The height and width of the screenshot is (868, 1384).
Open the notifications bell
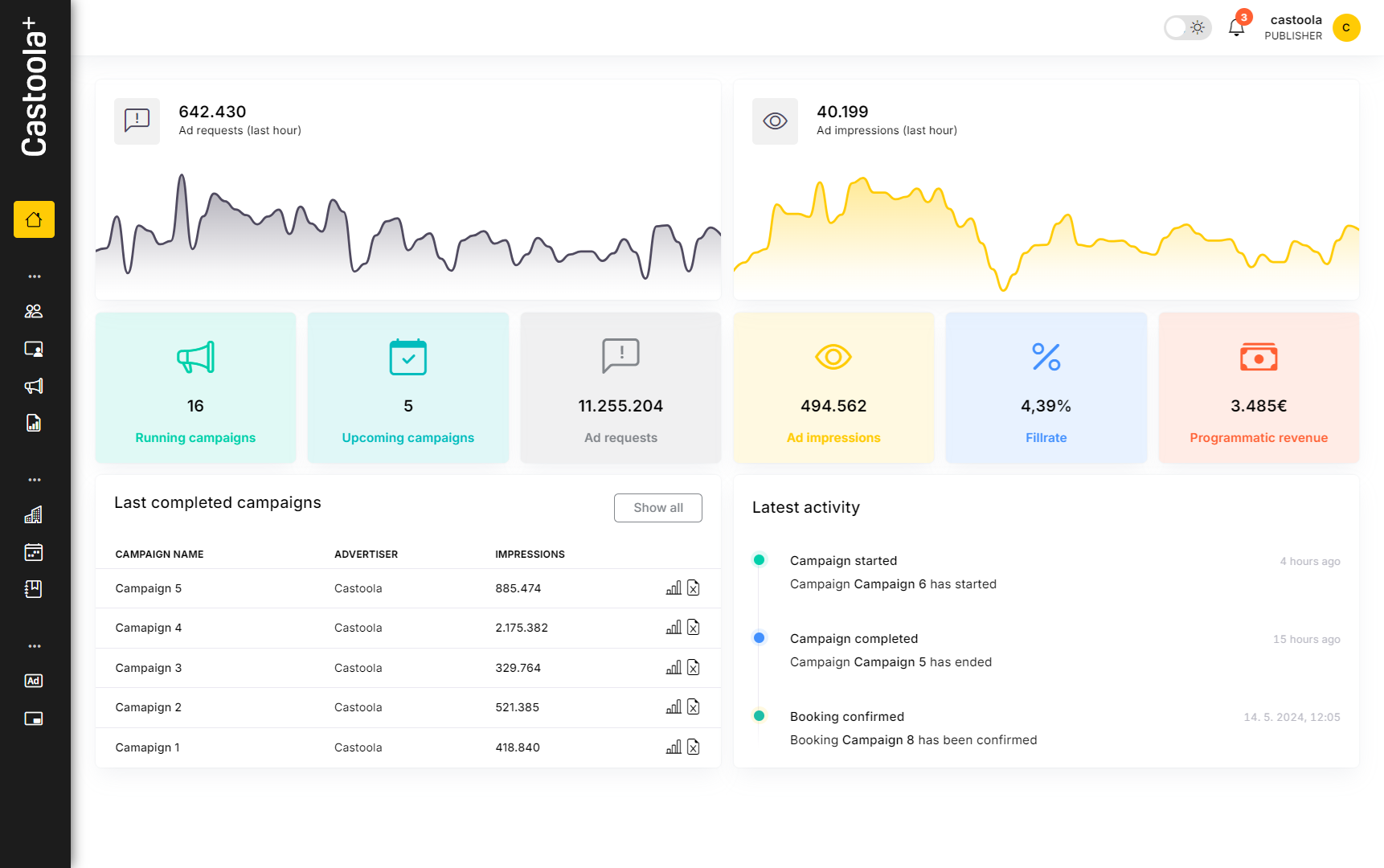coord(1236,28)
